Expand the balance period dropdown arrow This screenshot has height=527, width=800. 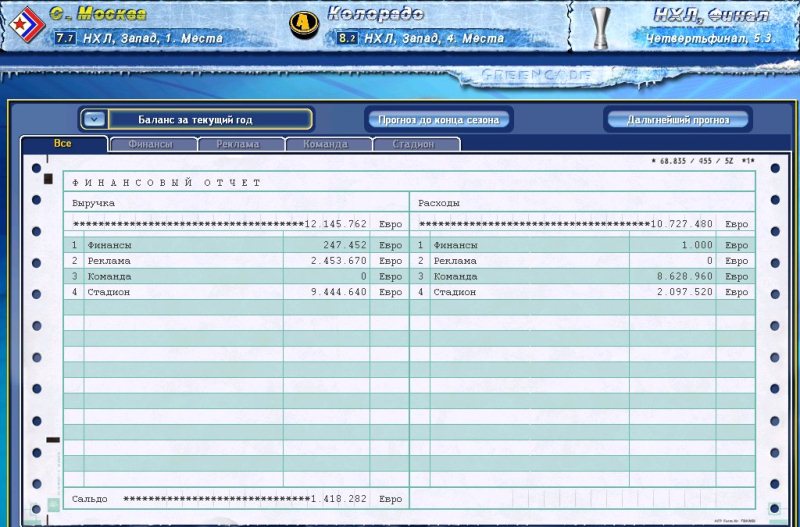[x=94, y=119]
